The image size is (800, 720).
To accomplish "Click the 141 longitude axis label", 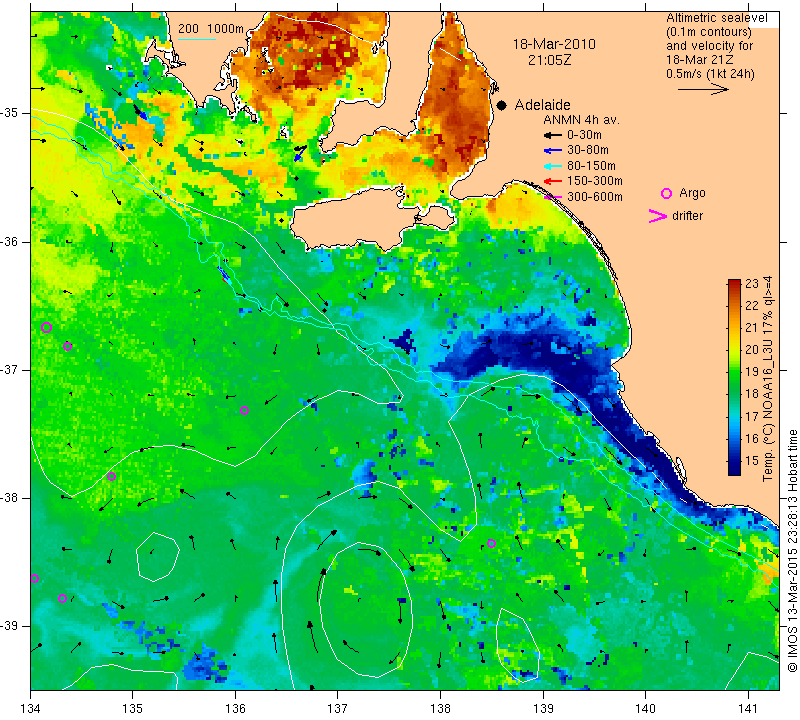I will 748,708.
